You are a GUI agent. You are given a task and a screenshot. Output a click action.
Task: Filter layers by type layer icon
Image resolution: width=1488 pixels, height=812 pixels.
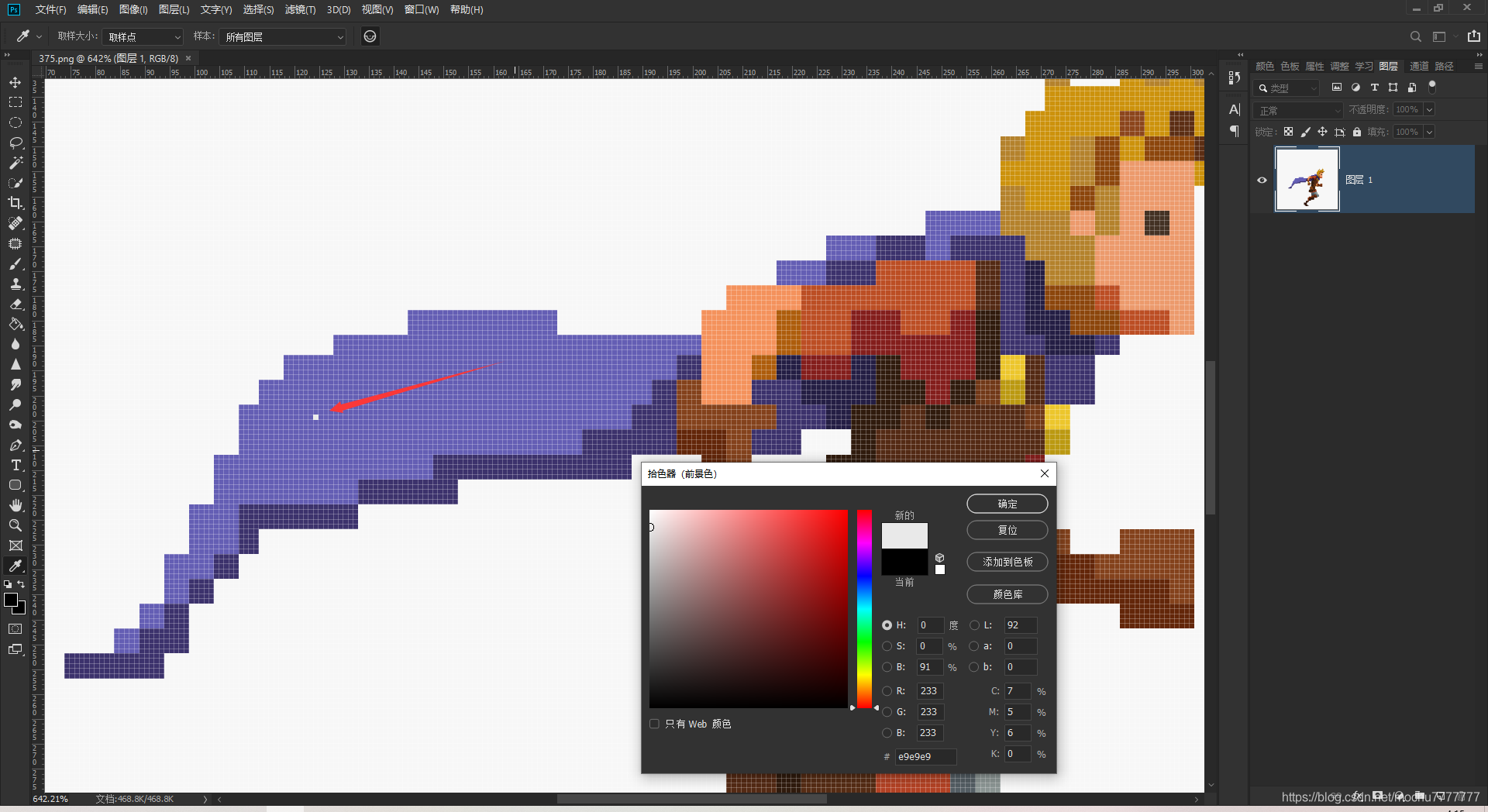click(x=1375, y=88)
